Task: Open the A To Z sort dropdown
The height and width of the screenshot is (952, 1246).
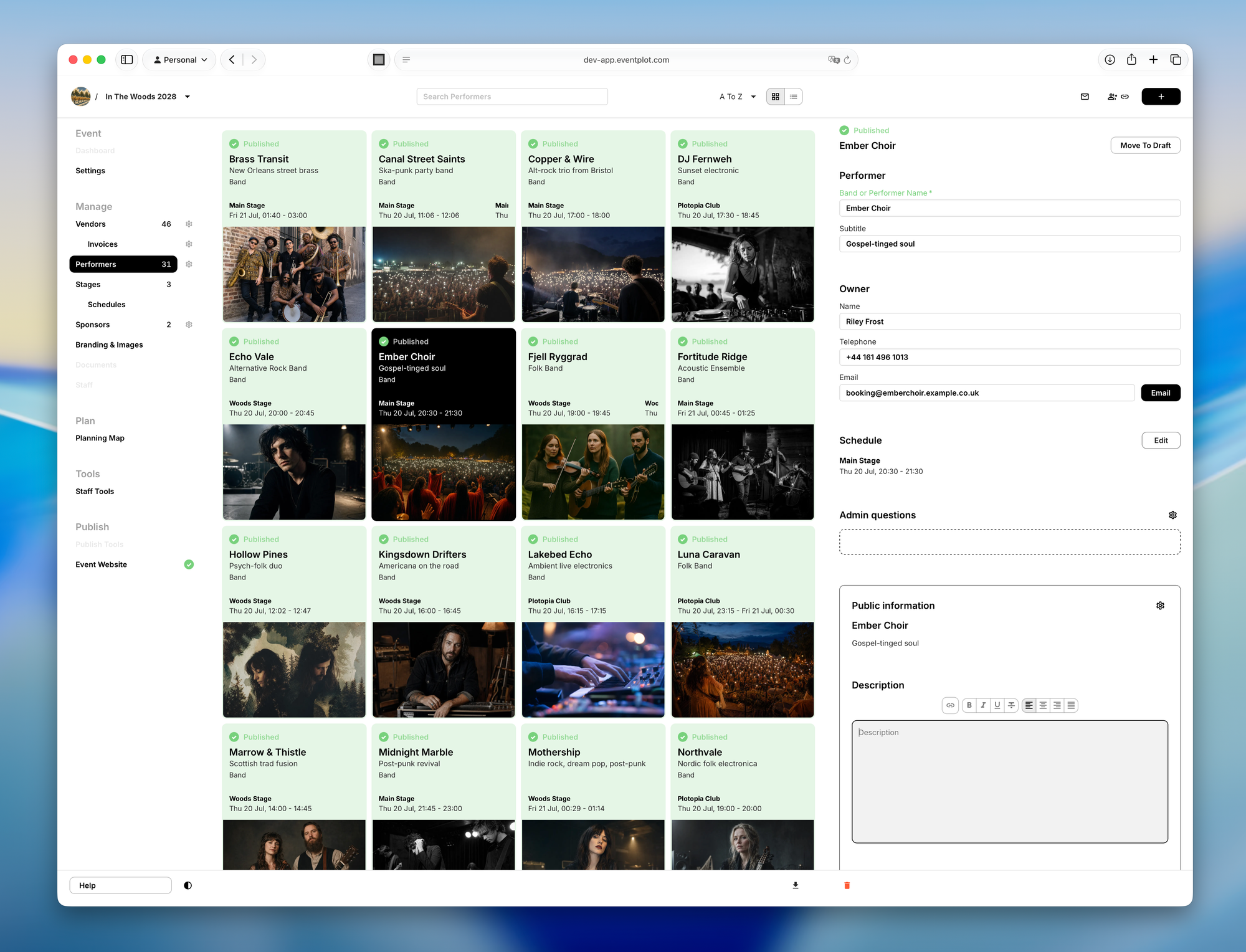Action: tap(738, 97)
